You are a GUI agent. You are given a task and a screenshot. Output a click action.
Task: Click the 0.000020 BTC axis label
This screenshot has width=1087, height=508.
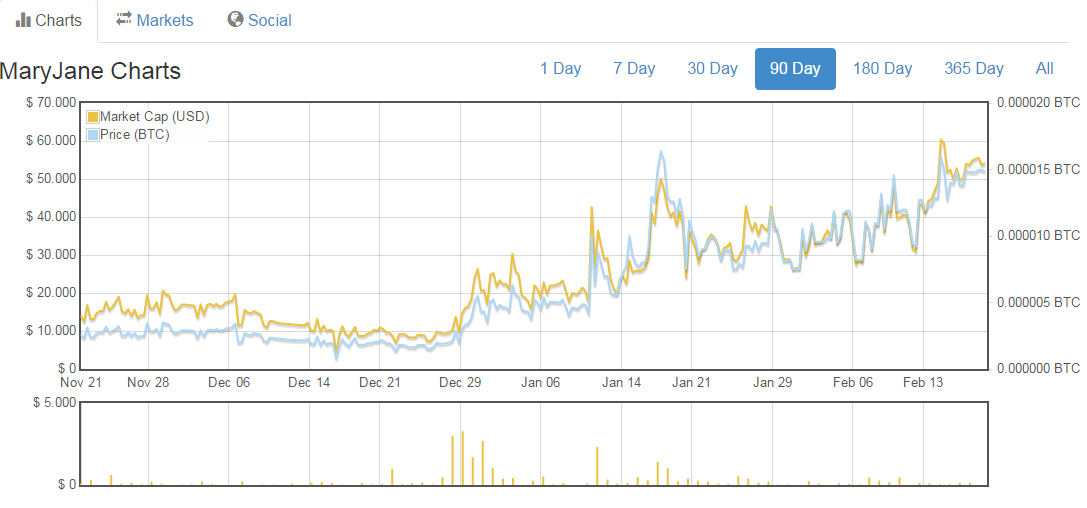(x=1038, y=103)
